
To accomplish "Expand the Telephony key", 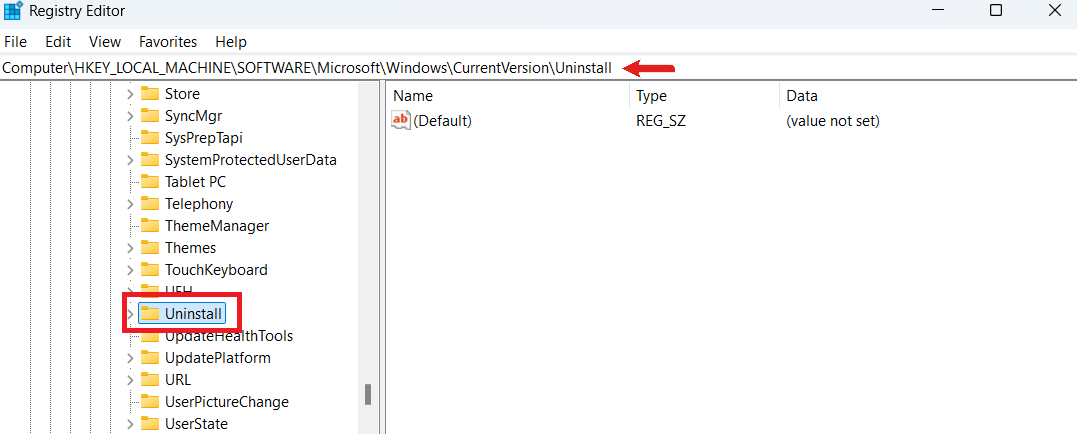I will (x=130, y=204).
